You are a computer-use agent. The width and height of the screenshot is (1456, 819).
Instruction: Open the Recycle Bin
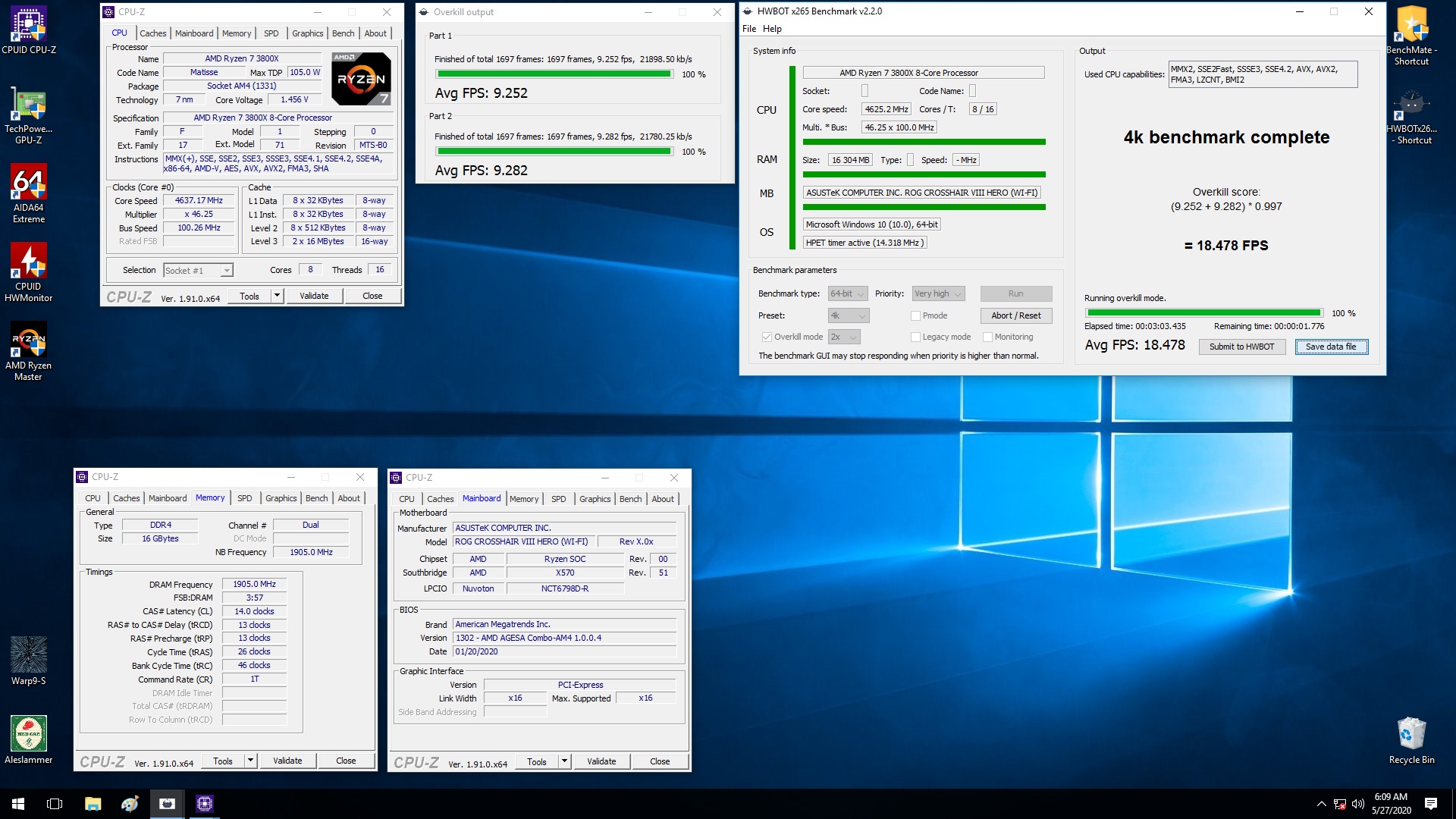click(1411, 739)
